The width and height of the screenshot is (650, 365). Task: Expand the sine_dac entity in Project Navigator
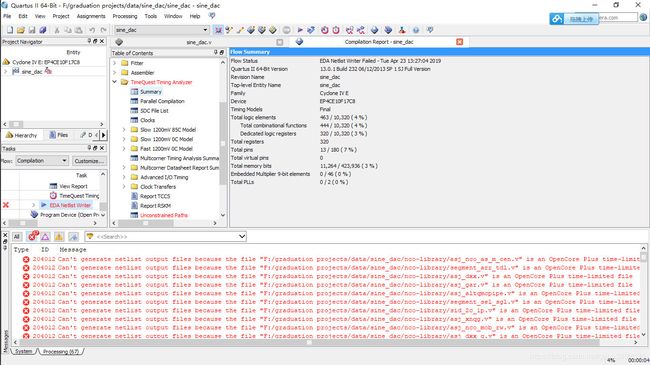(6, 71)
